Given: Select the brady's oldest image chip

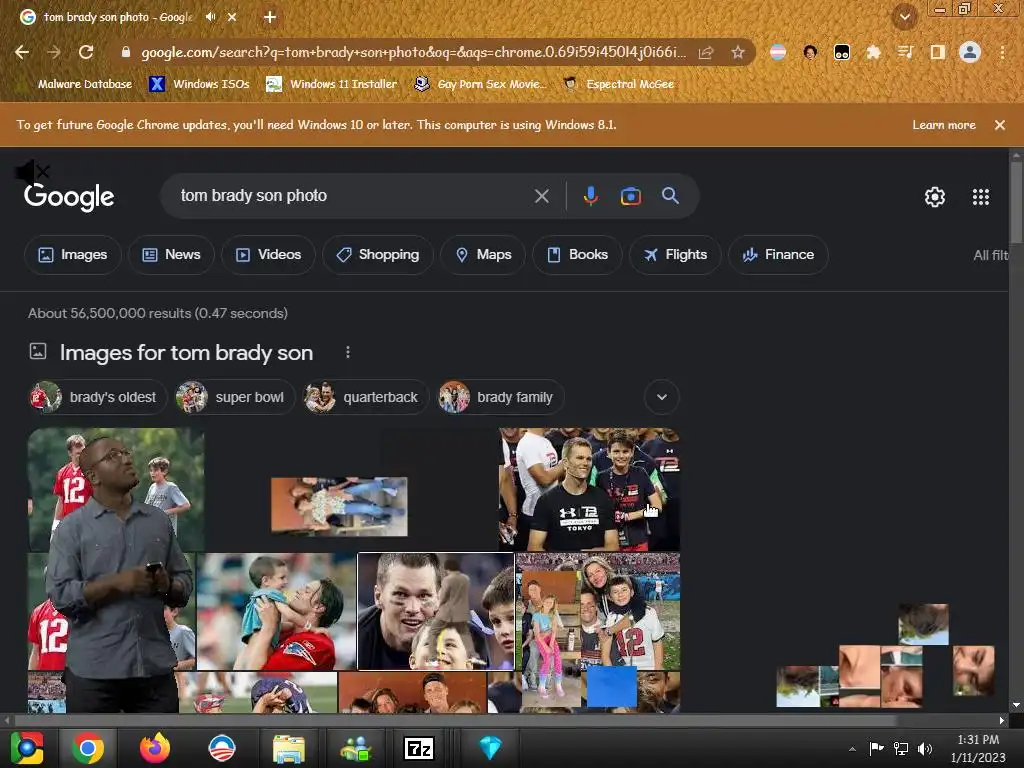Looking at the screenshot, I should 97,397.
